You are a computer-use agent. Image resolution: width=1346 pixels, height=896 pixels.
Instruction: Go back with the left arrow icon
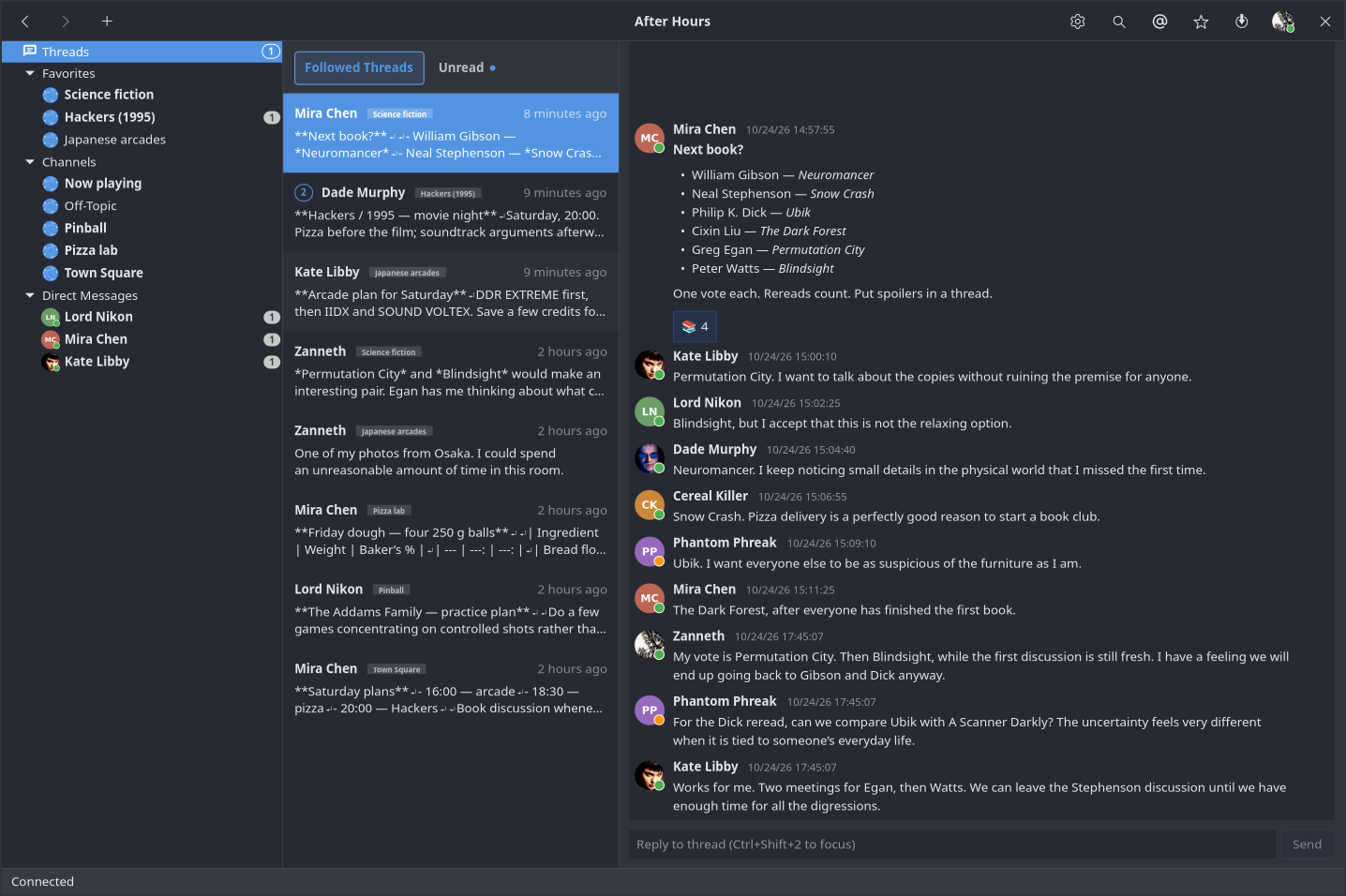(x=25, y=22)
